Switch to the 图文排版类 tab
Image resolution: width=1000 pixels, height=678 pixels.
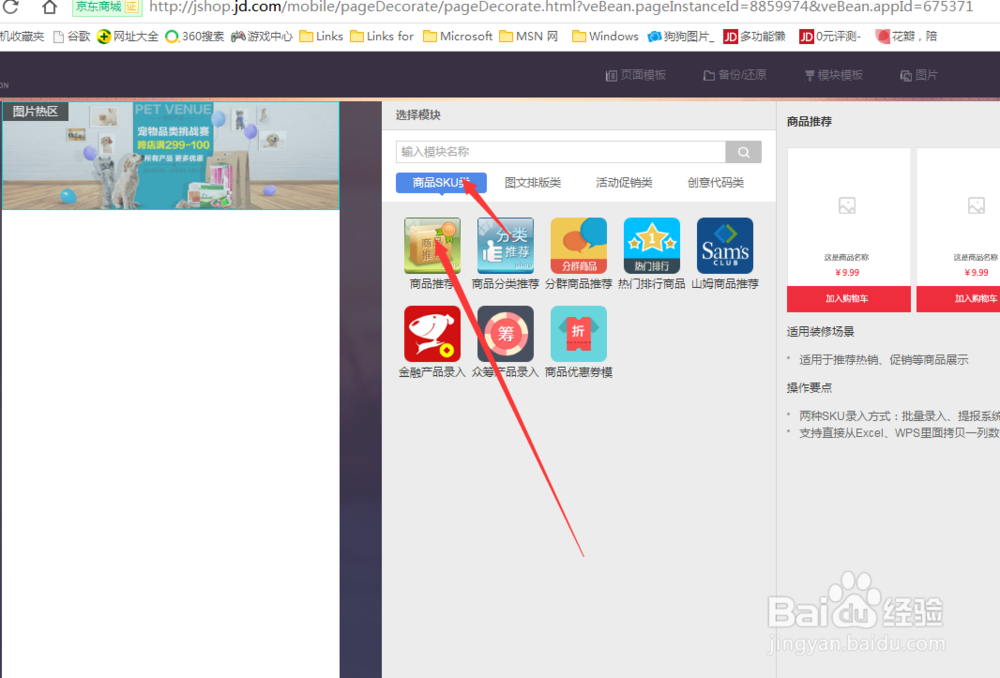click(x=533, y=183)
